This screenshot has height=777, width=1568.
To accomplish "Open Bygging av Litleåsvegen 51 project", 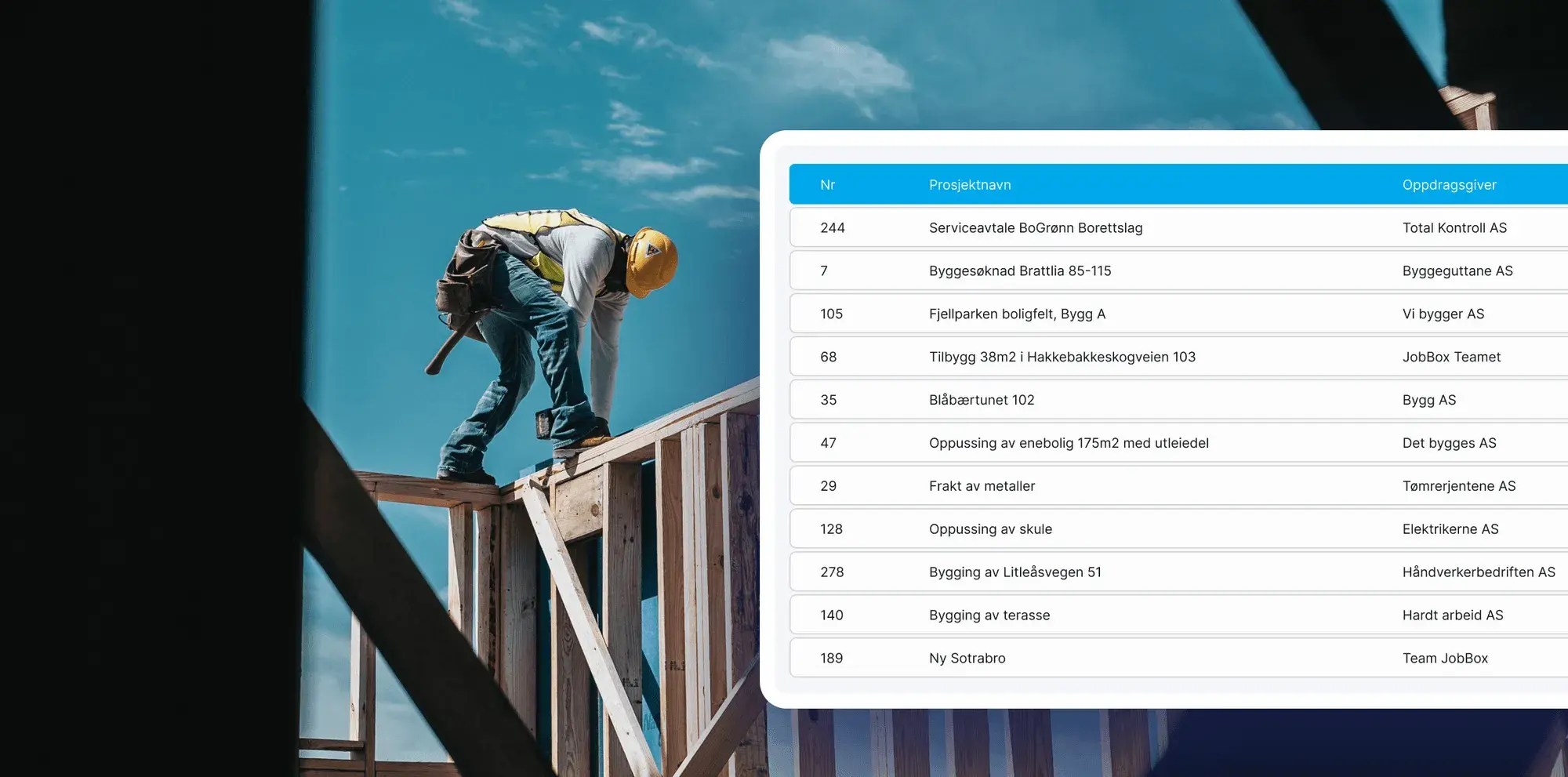I will pyautogui.click(x=1014, y=572).
